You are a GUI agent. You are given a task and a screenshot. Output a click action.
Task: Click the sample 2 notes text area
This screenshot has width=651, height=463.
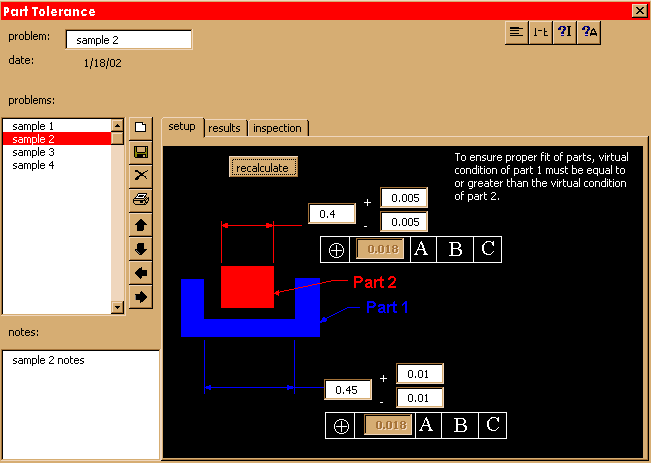(80, 400)
